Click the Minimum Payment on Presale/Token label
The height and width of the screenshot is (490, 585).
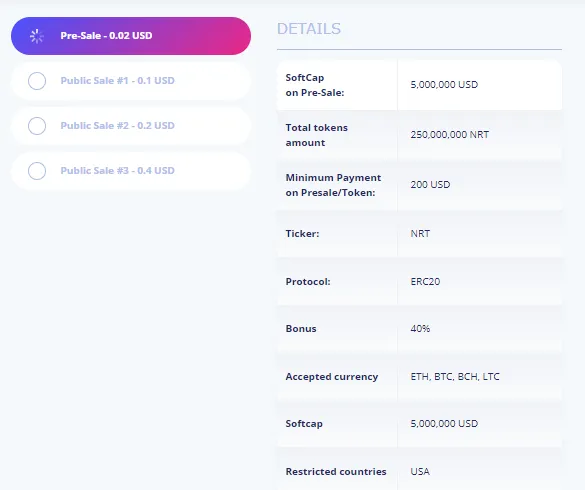coord(333,185)
